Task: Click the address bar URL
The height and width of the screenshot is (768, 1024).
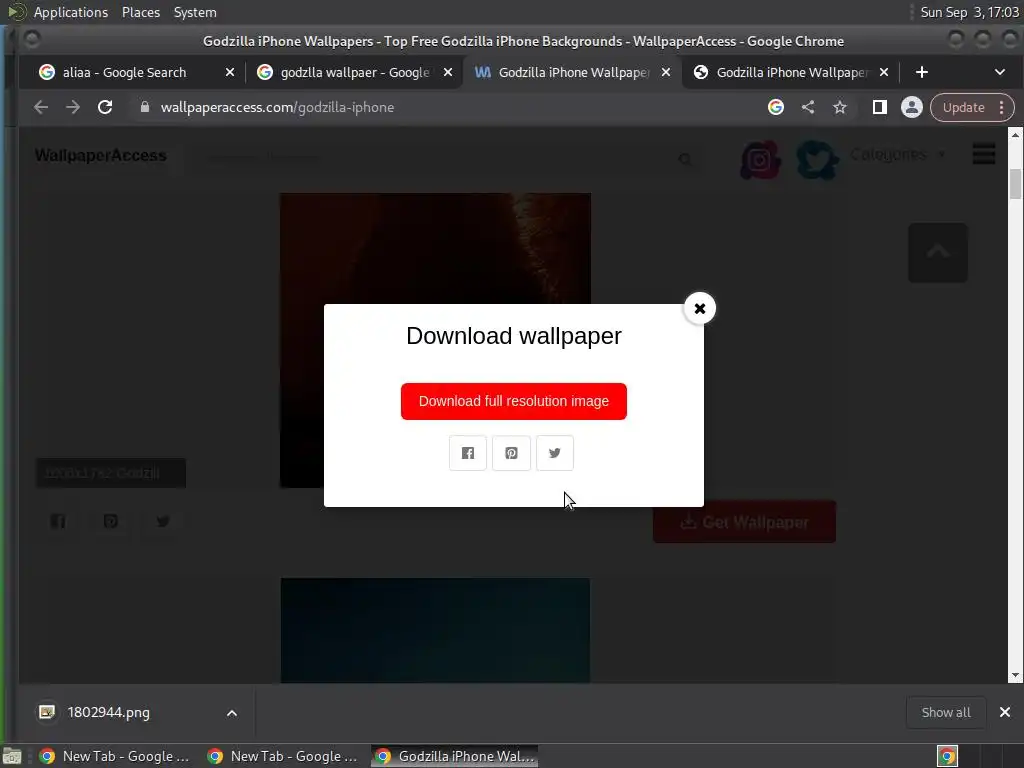Action: point(278,107)
